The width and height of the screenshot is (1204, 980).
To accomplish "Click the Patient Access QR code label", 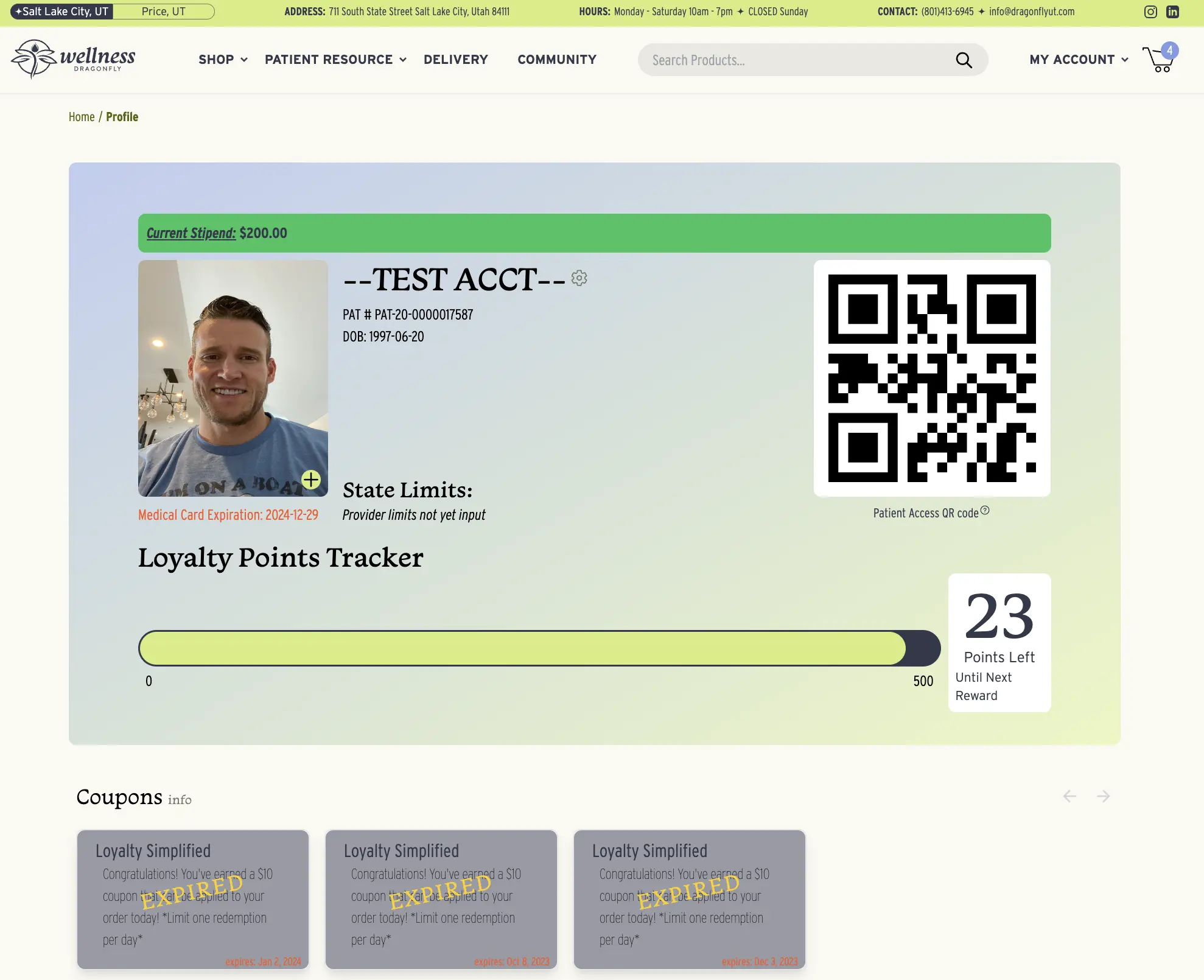I will (926, 513).
